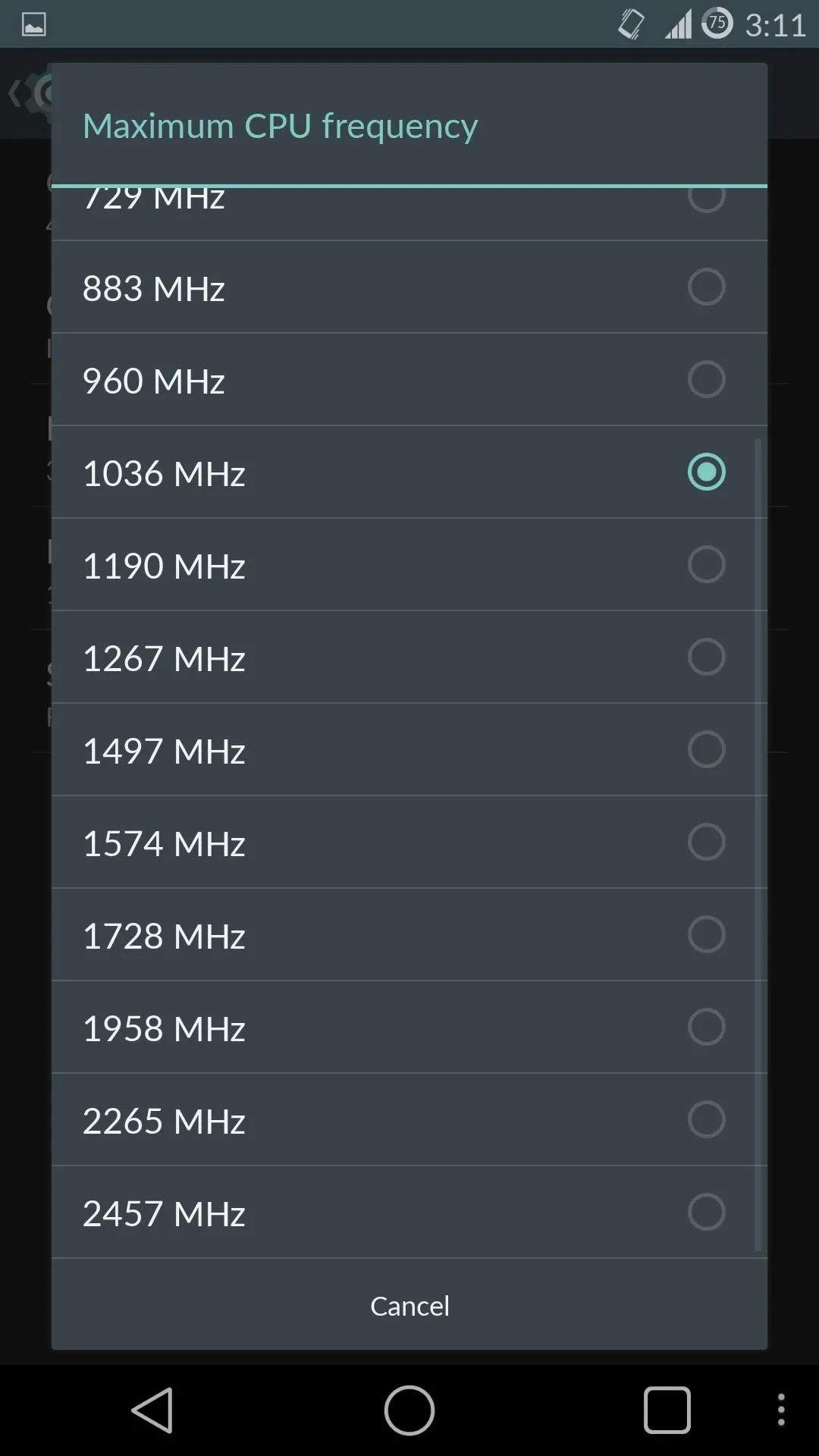The image size is (819, 1456).
Task: Pick the 1497 MHz radio button
Action: point(706,749)
